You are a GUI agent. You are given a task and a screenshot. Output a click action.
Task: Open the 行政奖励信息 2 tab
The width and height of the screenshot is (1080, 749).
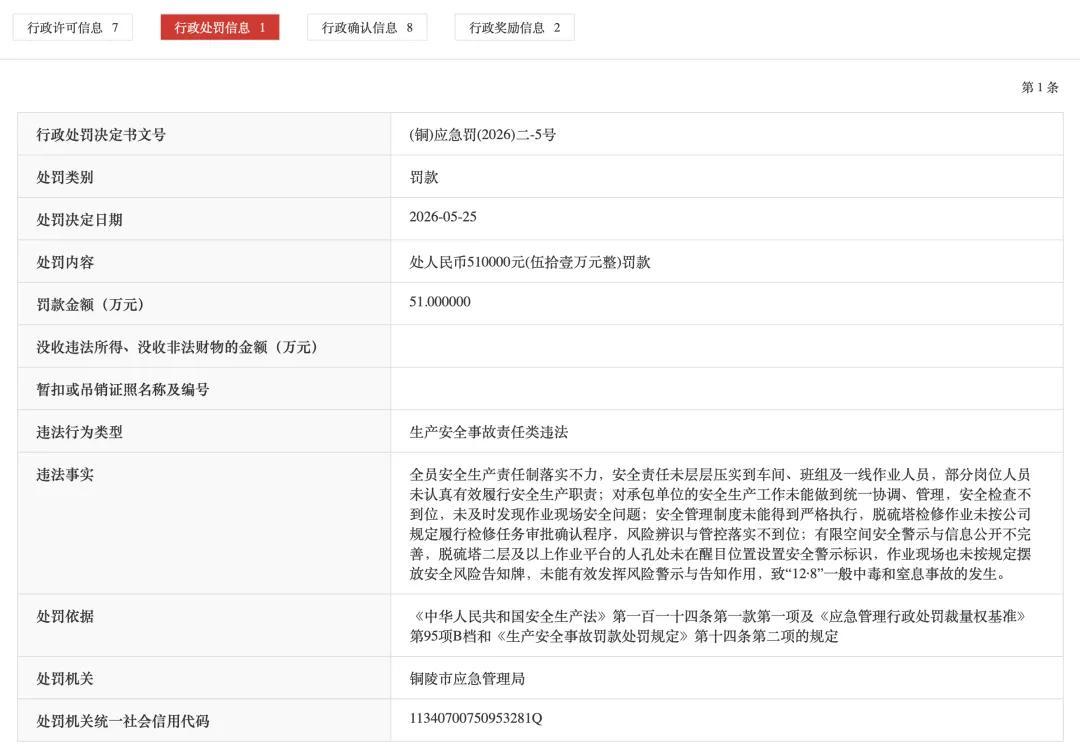click(515, 28)
